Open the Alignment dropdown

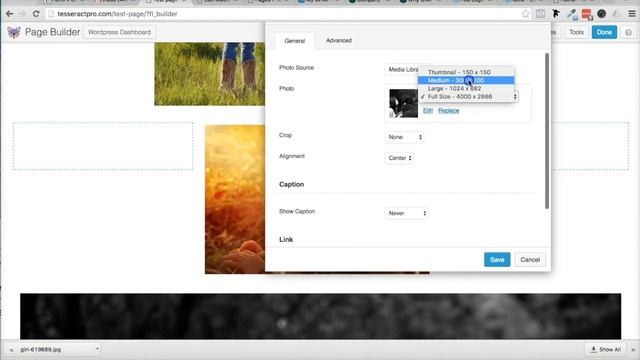(399, 158)
